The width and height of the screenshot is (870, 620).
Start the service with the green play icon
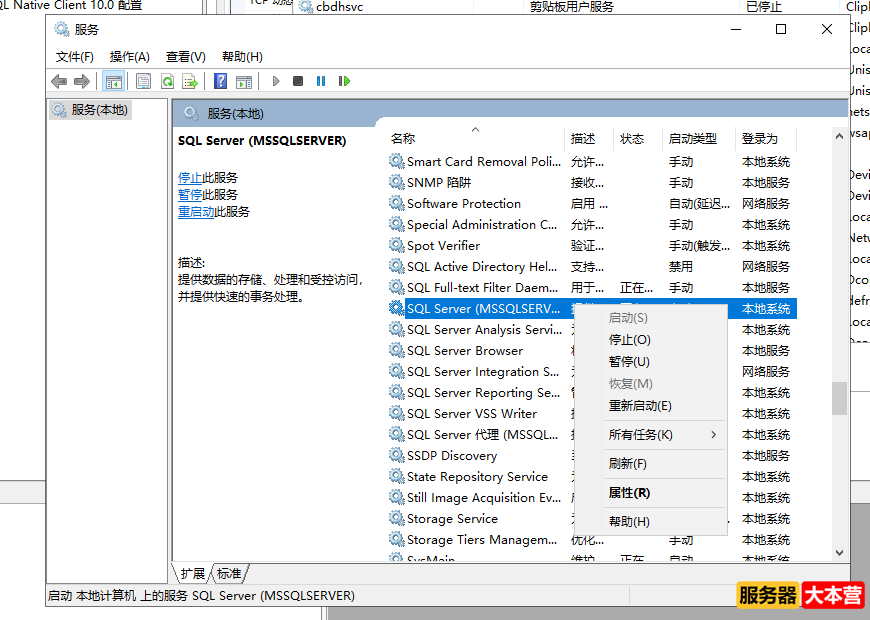pyautogui.click(x=275, y=81)
